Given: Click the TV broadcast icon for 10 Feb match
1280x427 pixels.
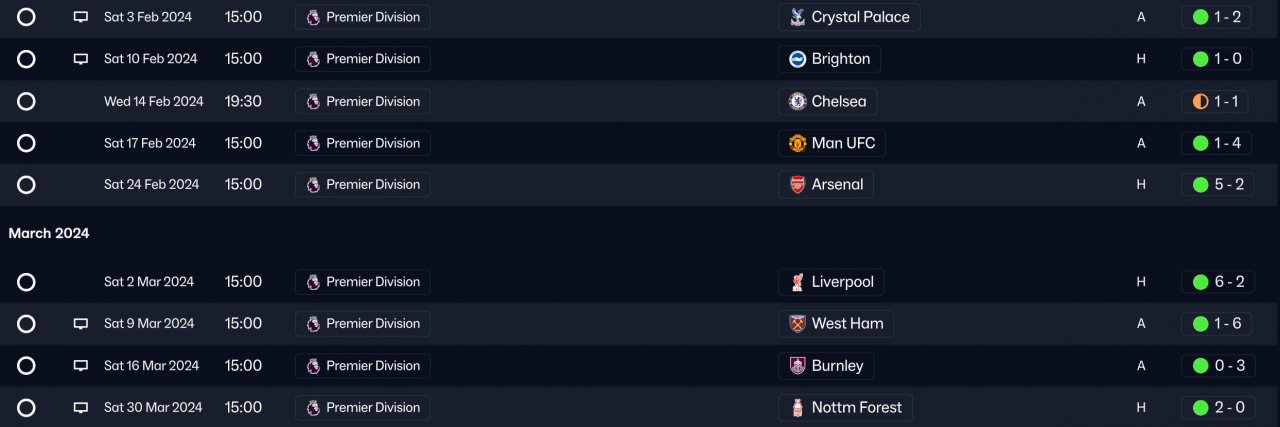Looking at the screenshot, I should (x=81, y=59).
